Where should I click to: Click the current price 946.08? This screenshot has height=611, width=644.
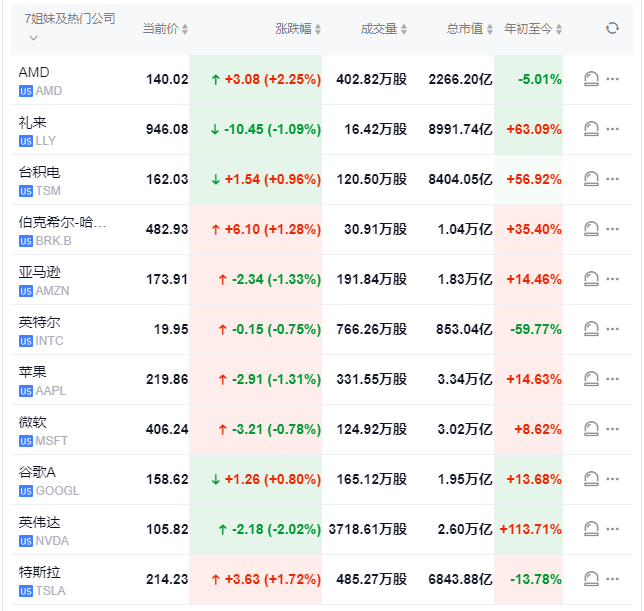pos(167,129)
